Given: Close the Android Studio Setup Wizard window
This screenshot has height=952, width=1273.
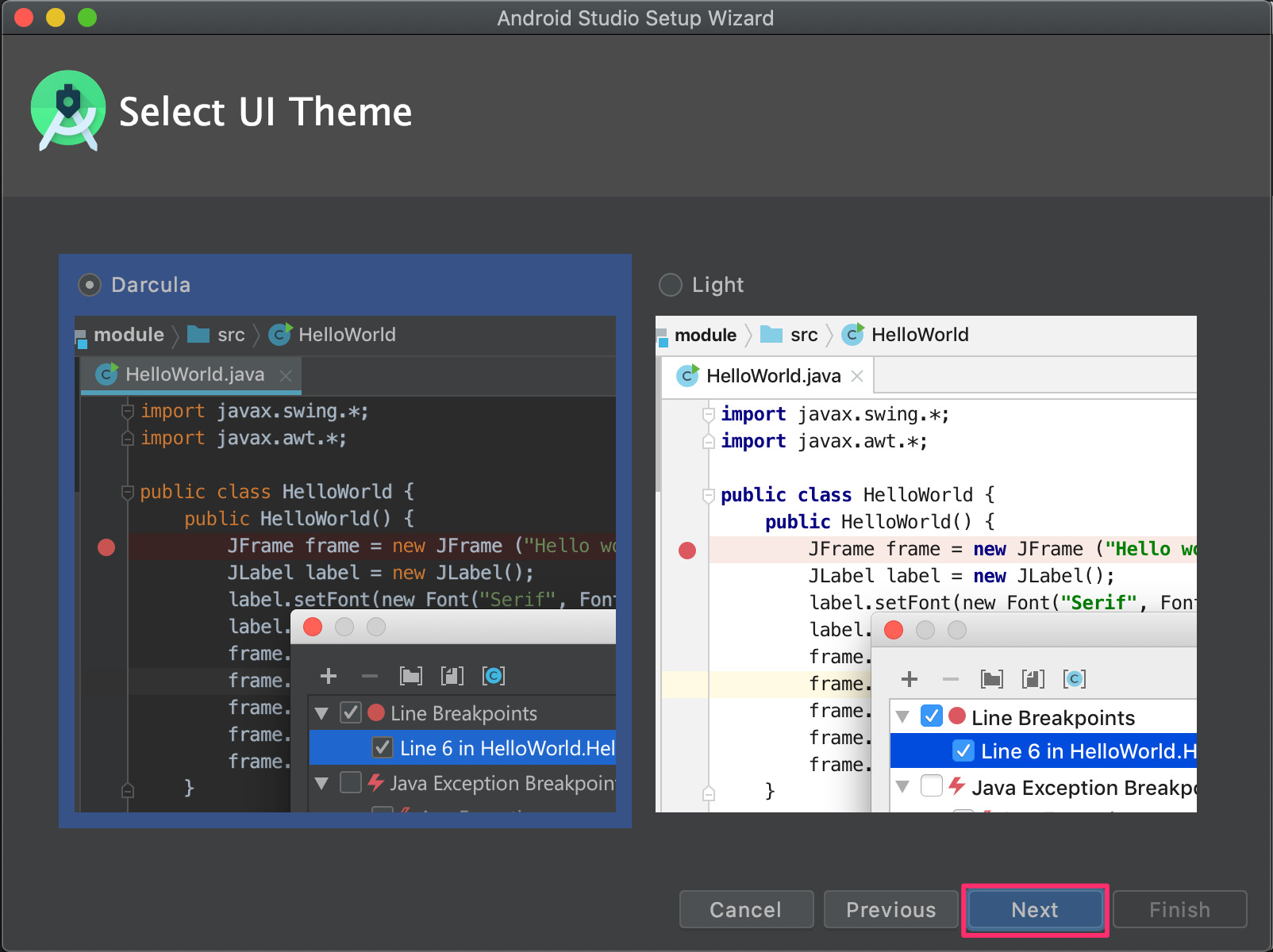Looking at the screenshot, I should (24, 17).
